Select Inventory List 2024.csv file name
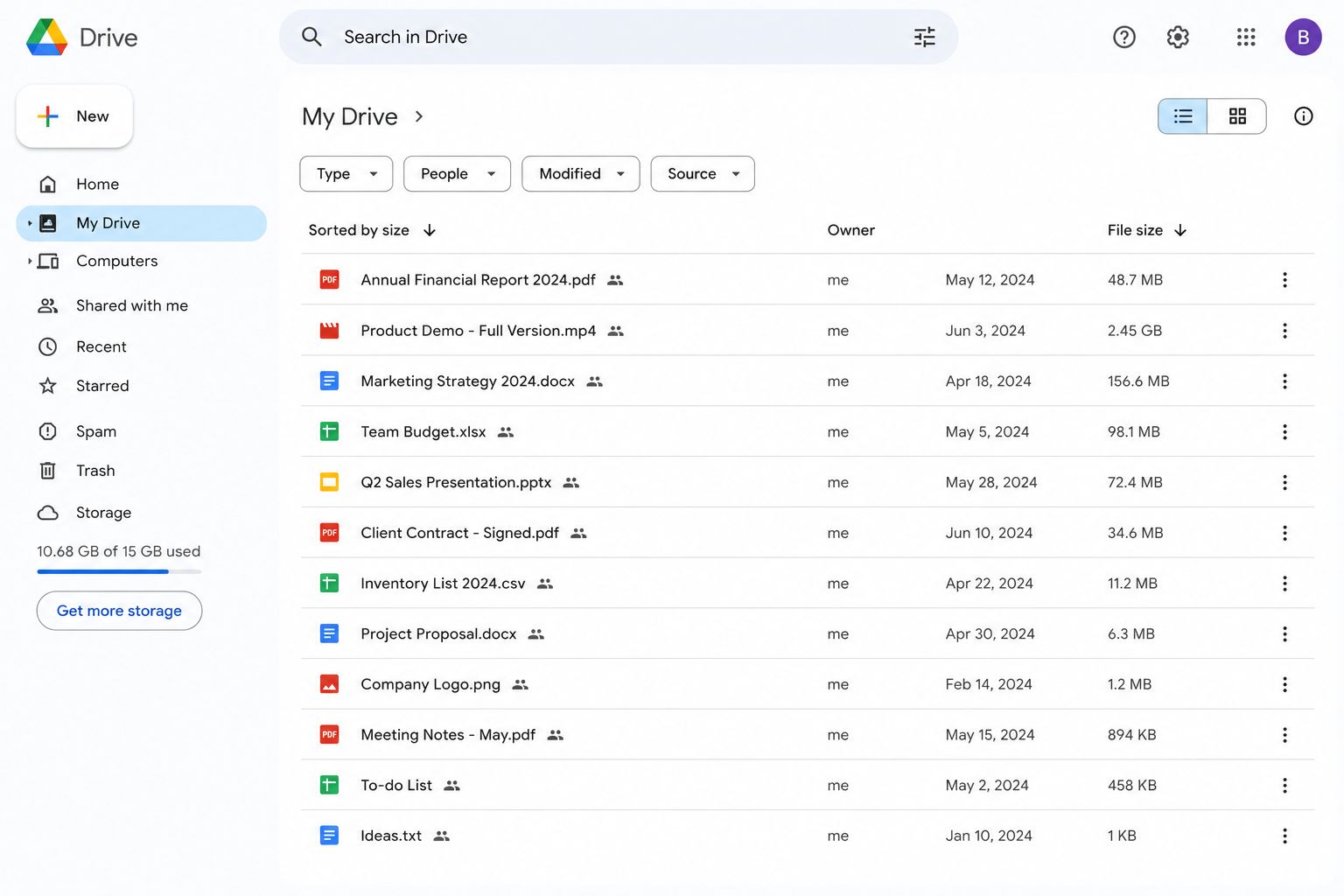 point(443,584)
